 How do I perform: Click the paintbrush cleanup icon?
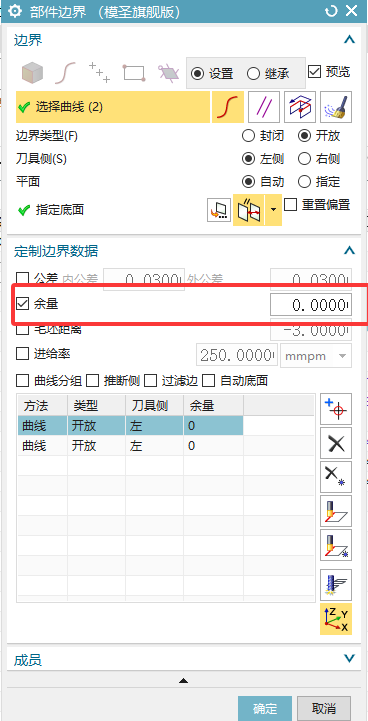336,107
